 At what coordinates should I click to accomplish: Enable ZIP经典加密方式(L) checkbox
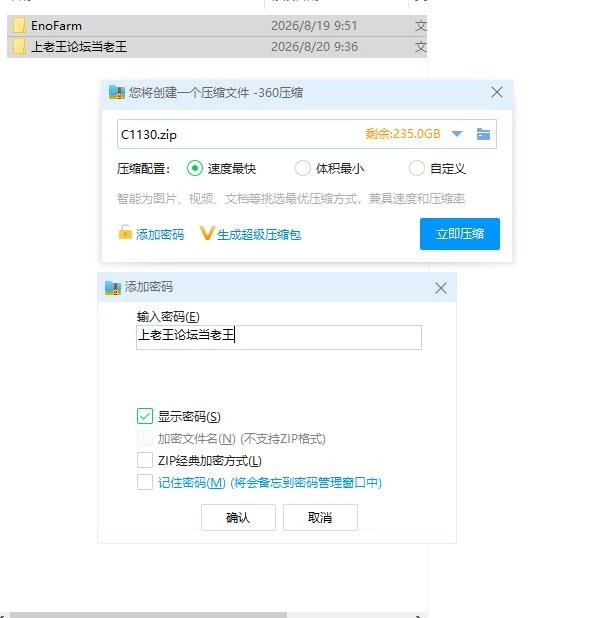[x=145, y=460]
